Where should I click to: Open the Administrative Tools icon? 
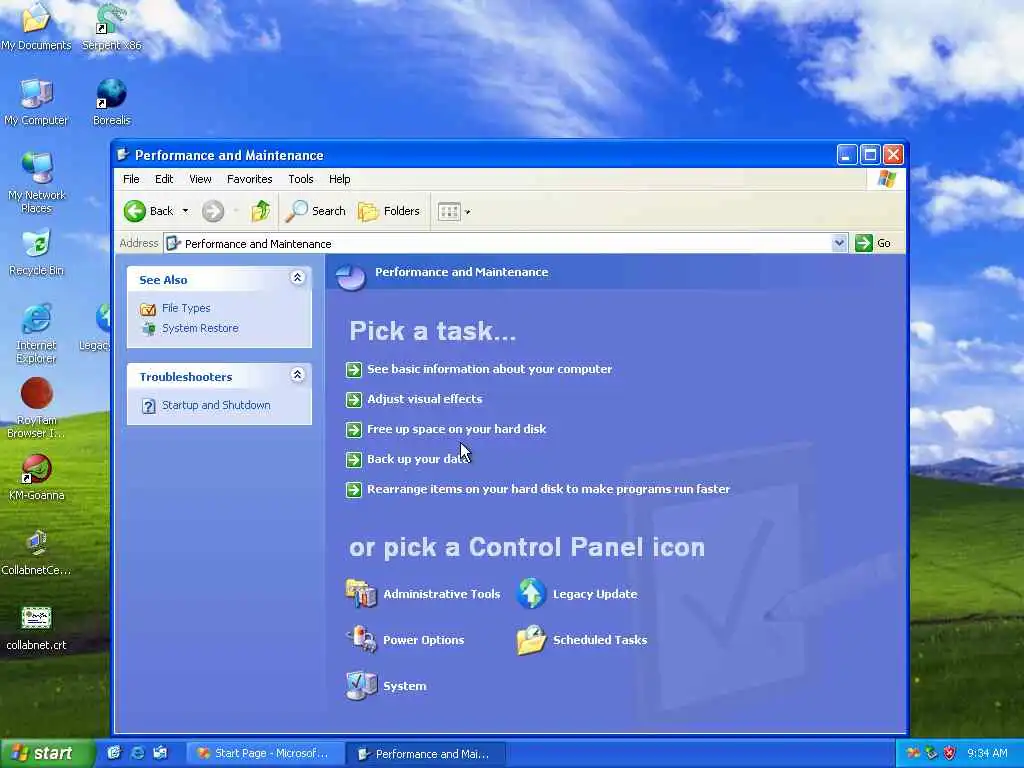pyautogui.click(x=423, y=594)
